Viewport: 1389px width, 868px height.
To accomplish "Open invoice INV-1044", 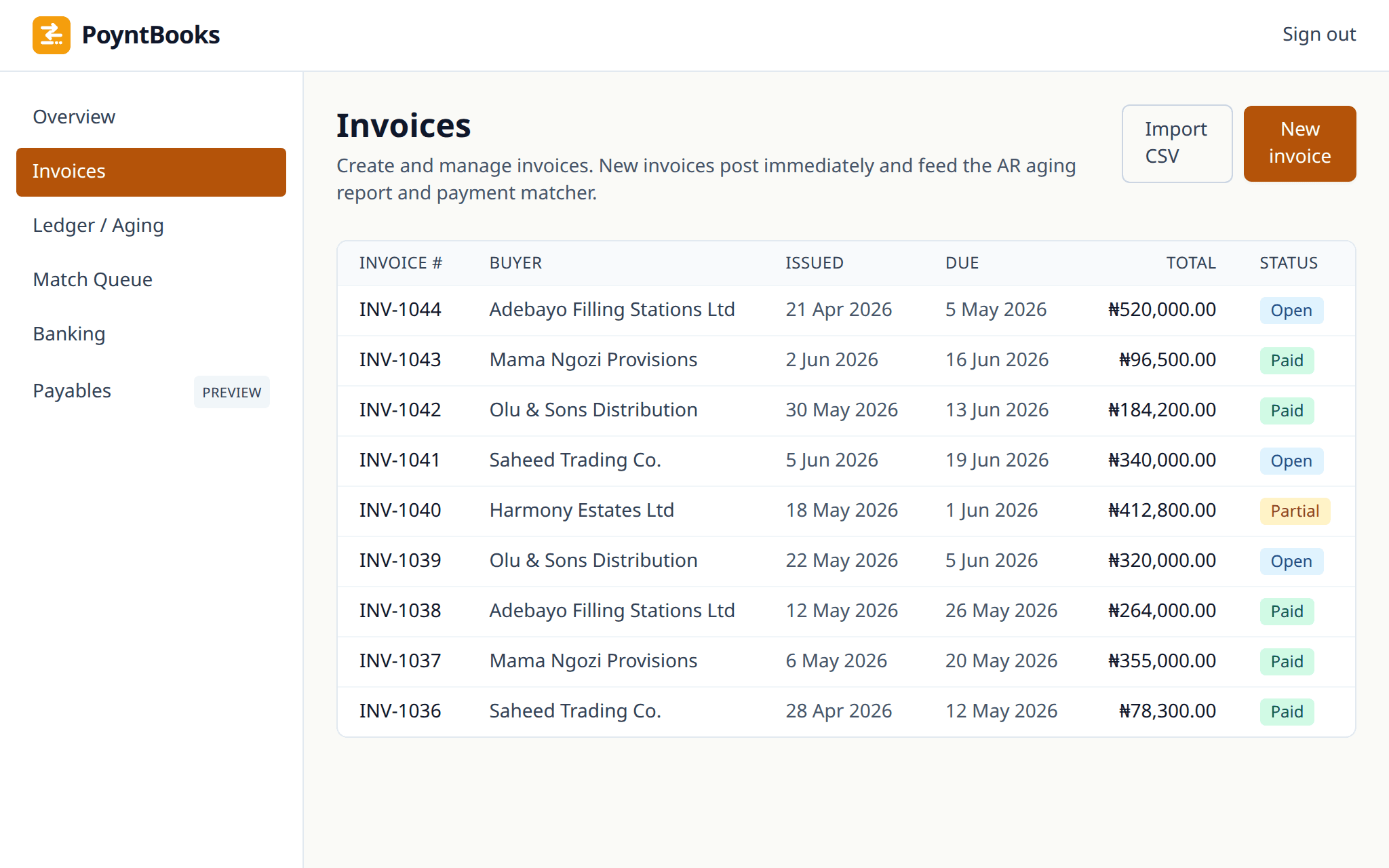I will (x=400, y=310).
